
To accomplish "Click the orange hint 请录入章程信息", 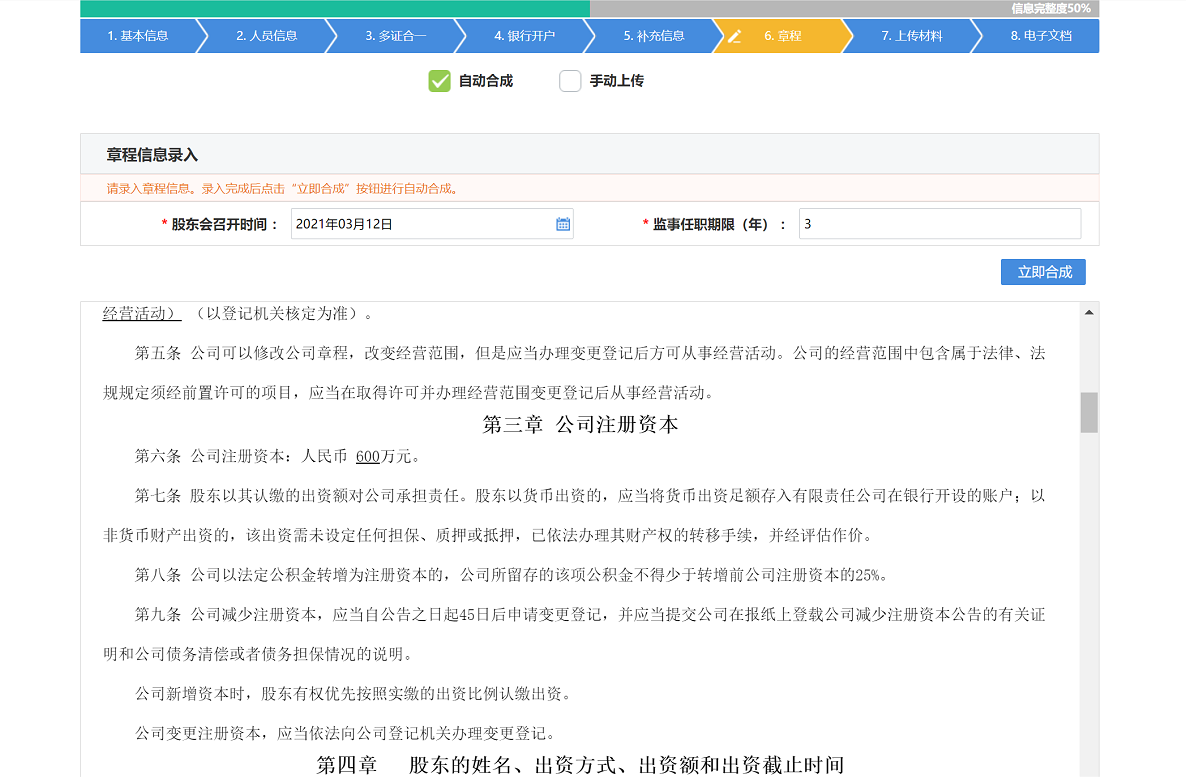I will [x=283, y=188].
